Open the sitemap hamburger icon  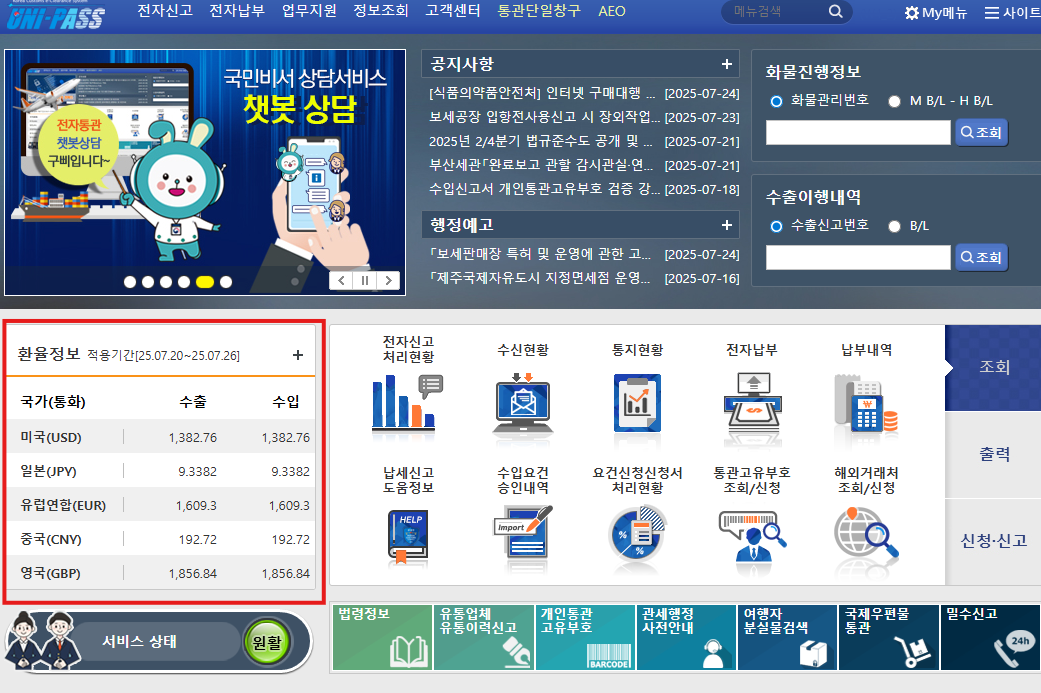991,13
